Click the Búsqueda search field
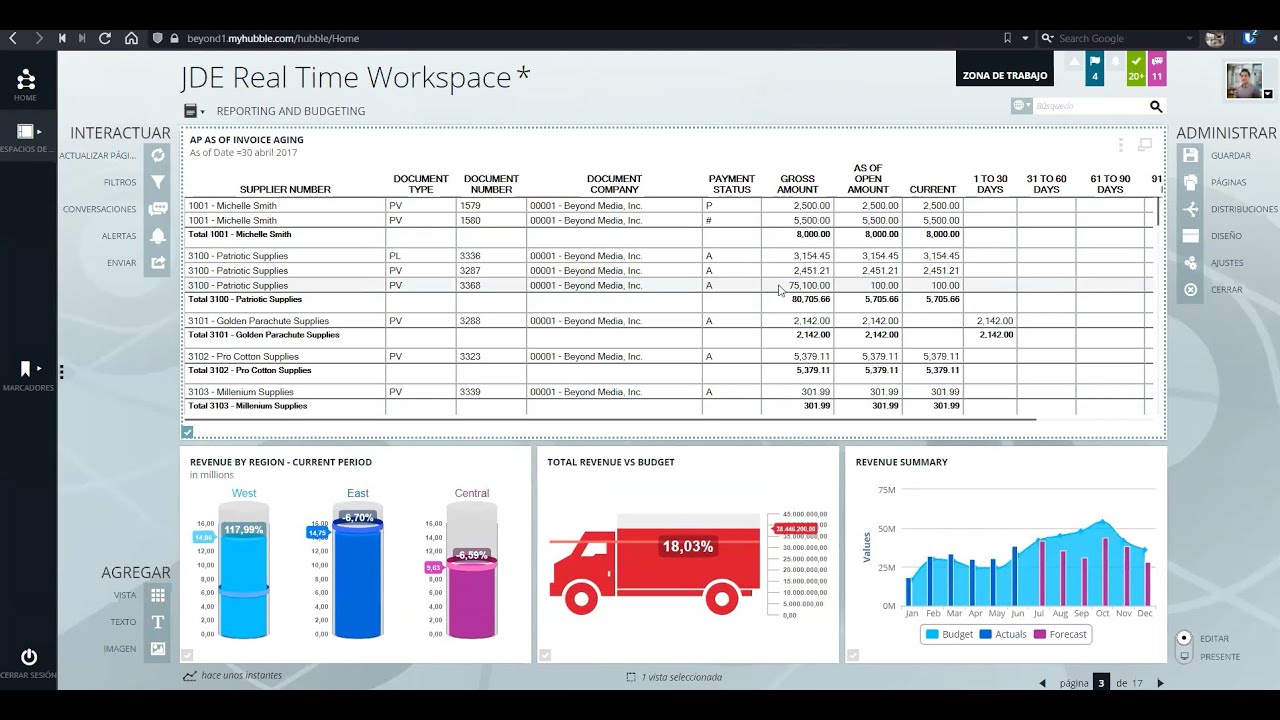 click(1090, 106)
